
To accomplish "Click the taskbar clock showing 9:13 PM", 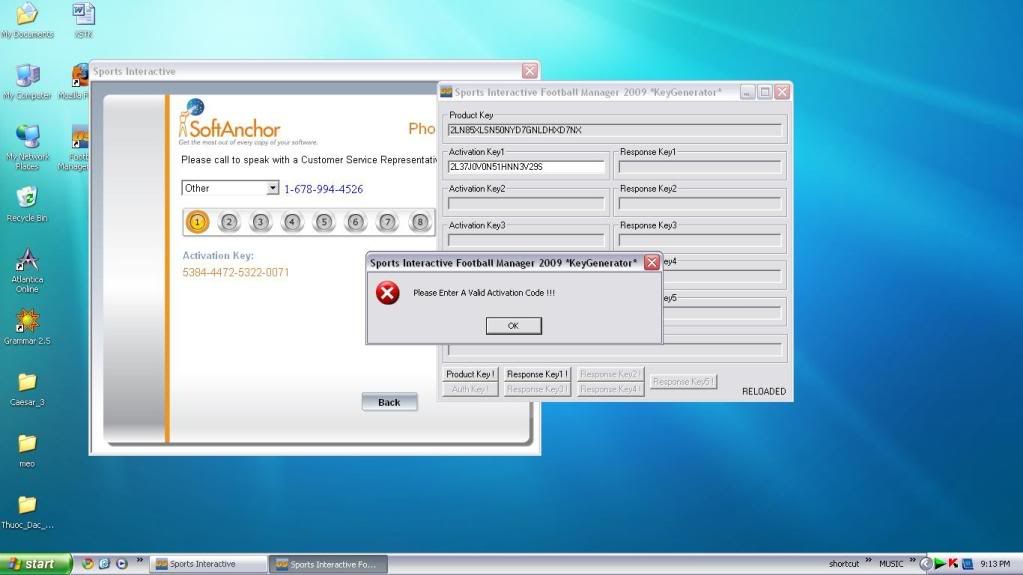I will [995, 564].
